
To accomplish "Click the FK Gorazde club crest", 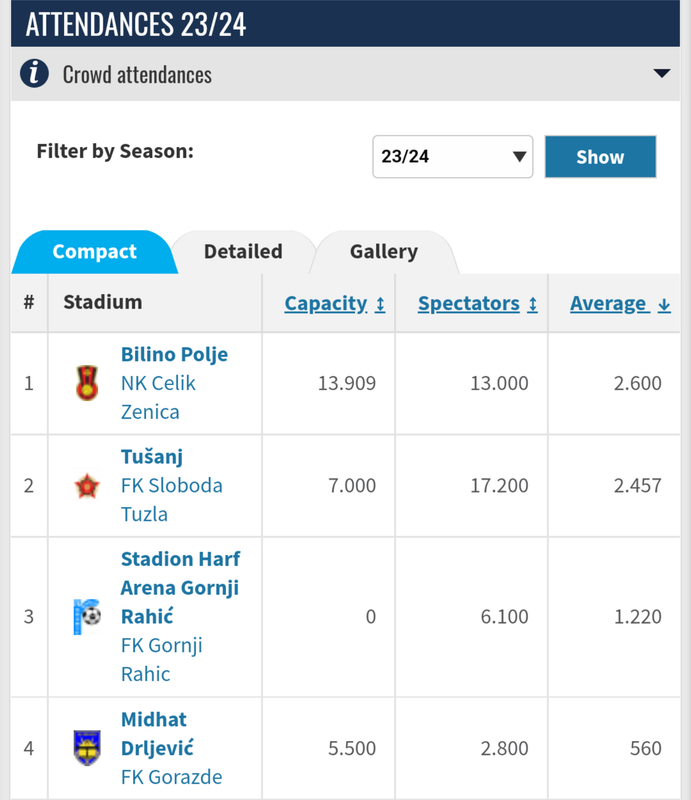I will [87, 748].
